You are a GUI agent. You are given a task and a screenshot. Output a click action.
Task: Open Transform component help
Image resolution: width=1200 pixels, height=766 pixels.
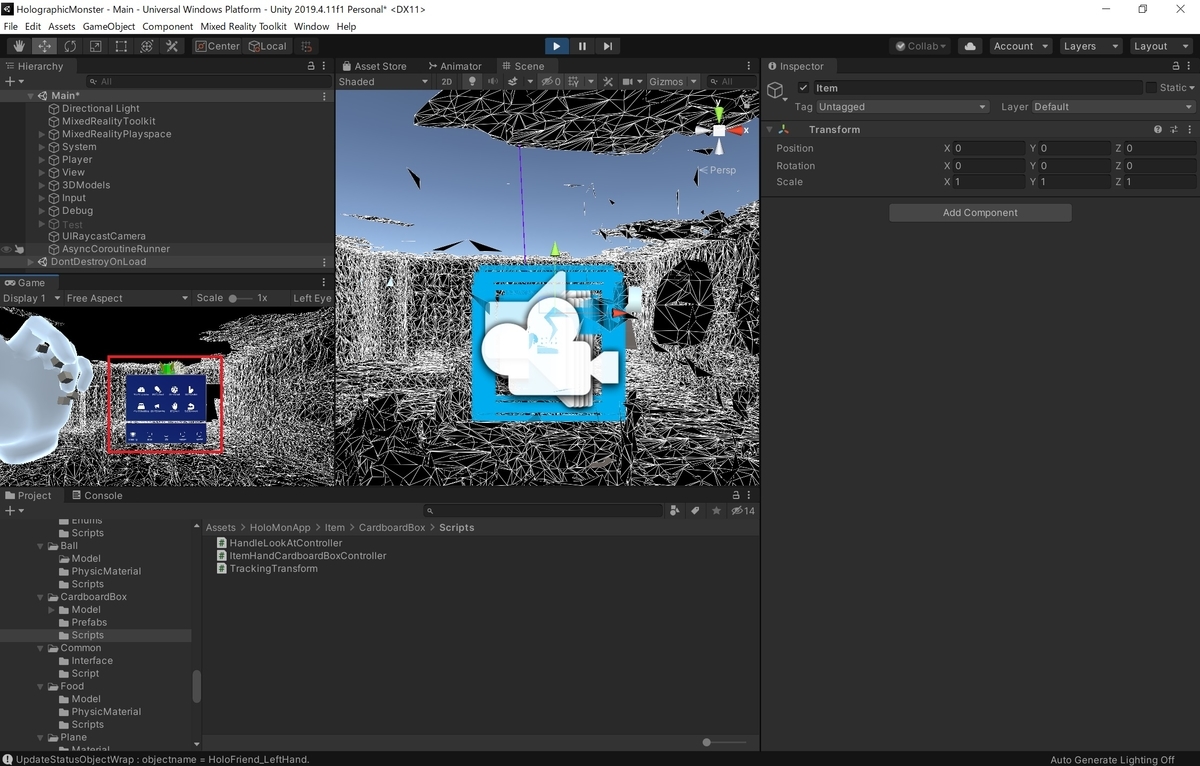pyautogui.click(x=1158, y=129)
